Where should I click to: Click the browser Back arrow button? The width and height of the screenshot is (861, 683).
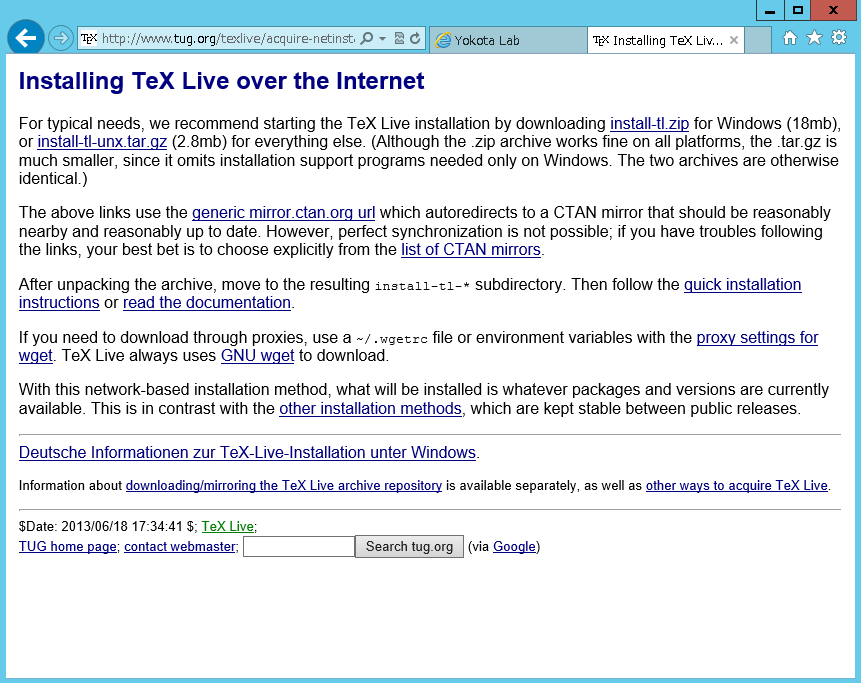(x=25, y=39)
